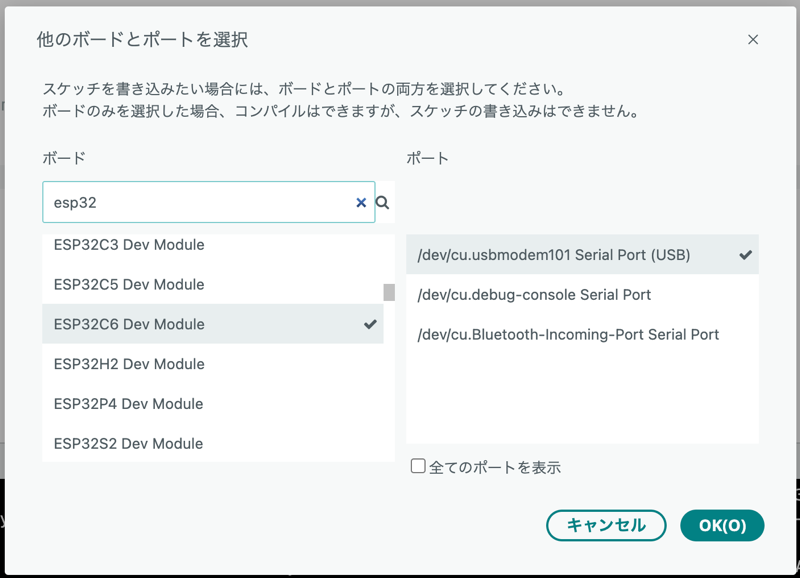Click the board list scrollbar thumb
The height and width of the screenshot is (578, 800).
(389, 292)
